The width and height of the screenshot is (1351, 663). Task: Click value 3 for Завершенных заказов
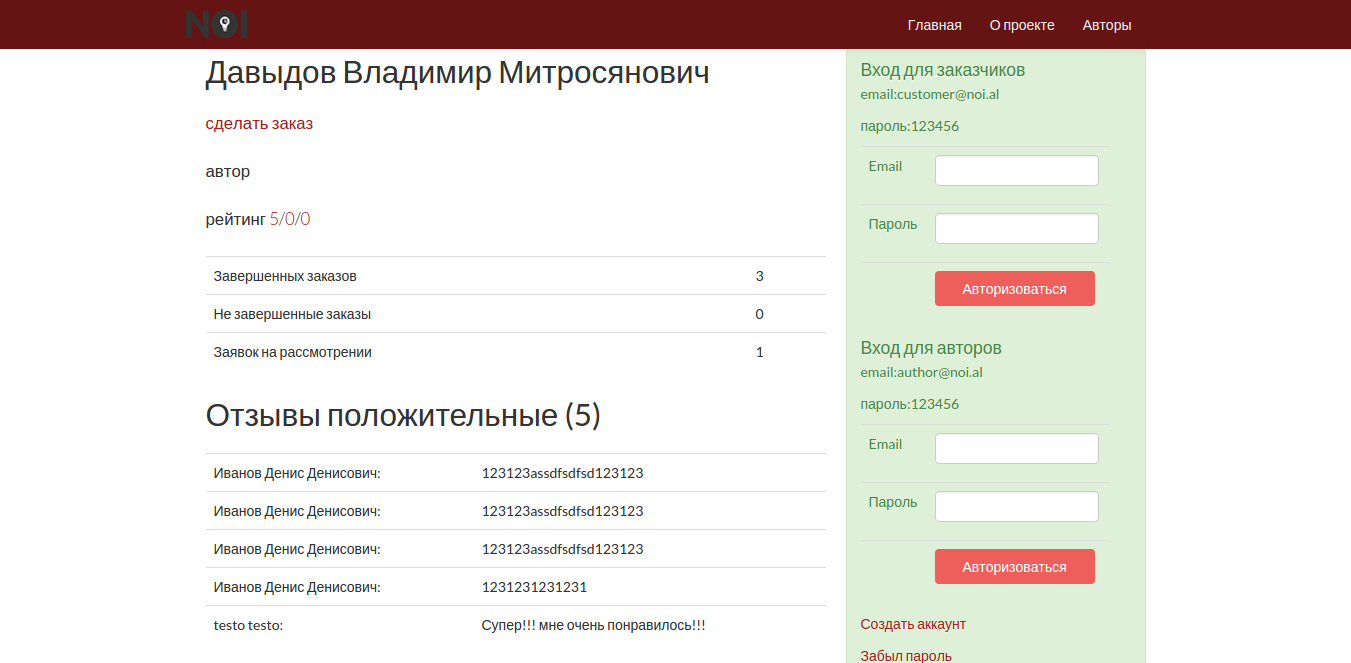coord(760,276)
